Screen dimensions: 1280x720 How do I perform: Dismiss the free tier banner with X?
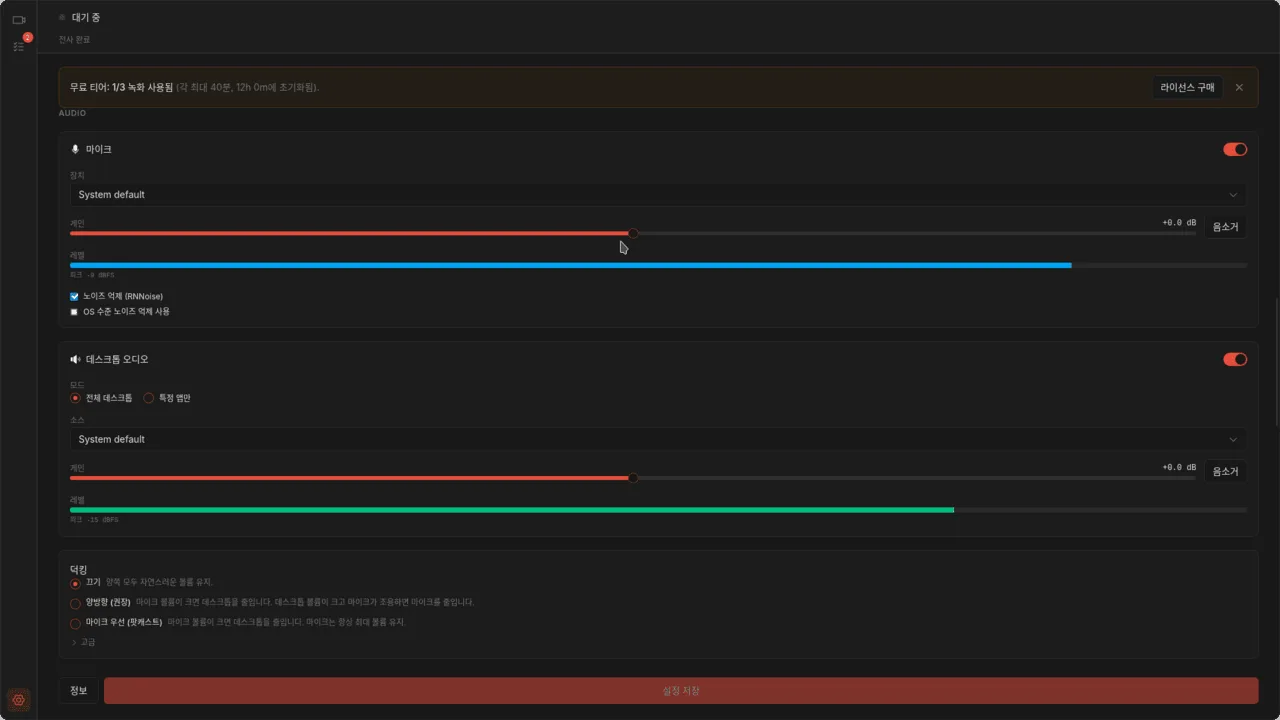[1239, 87]
